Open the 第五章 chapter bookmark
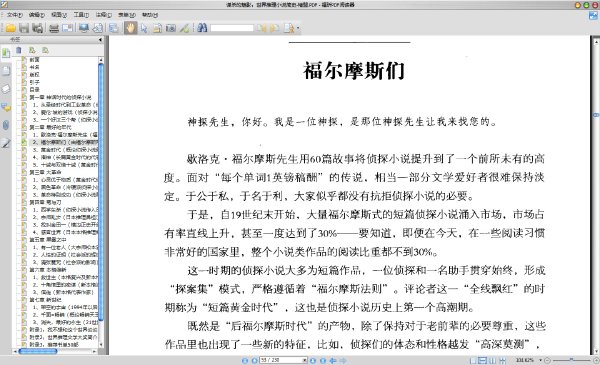 click(x=48, y=240)
